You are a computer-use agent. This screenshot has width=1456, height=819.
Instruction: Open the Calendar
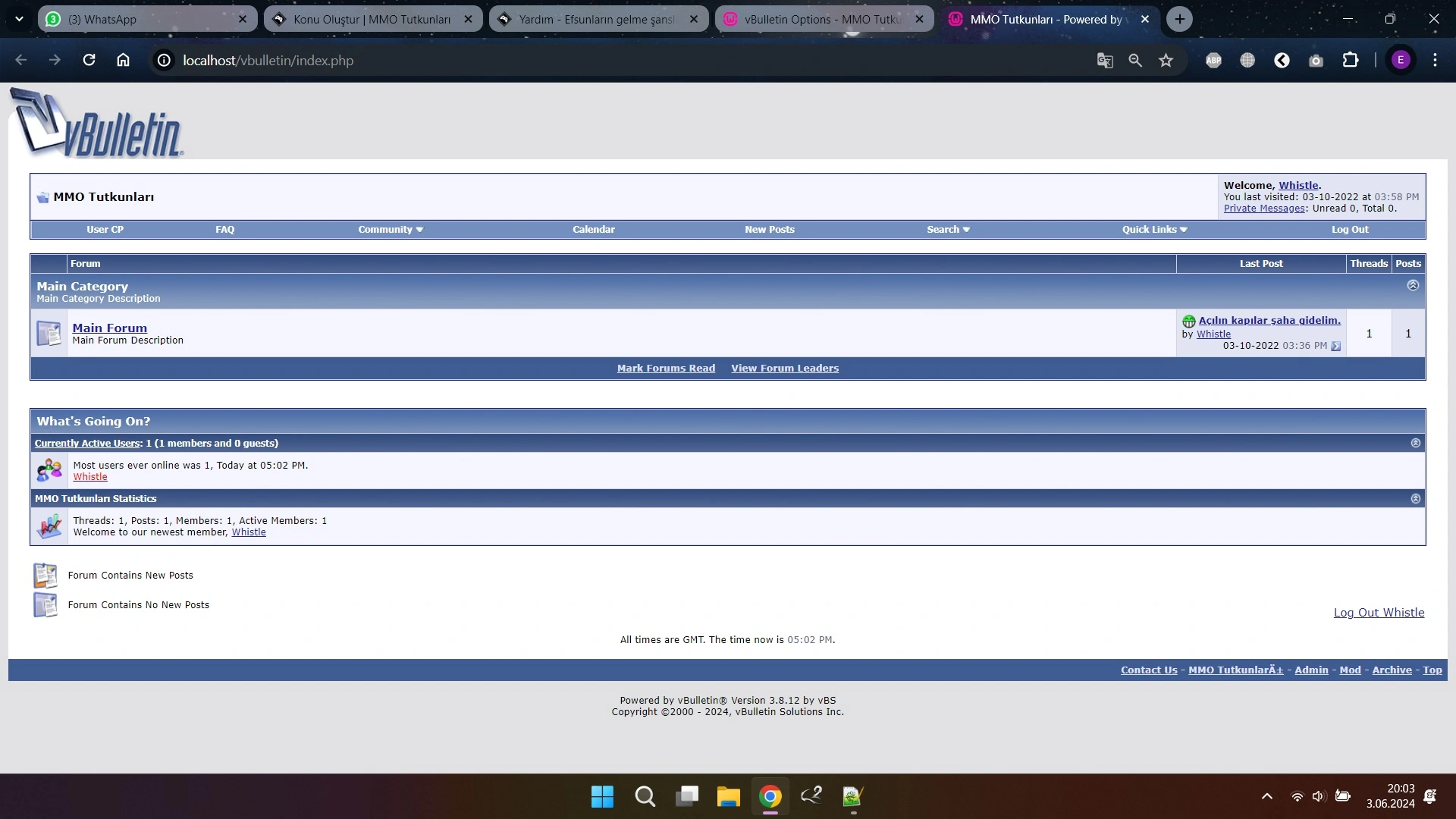pyautogui.click(x=594, y=229)
